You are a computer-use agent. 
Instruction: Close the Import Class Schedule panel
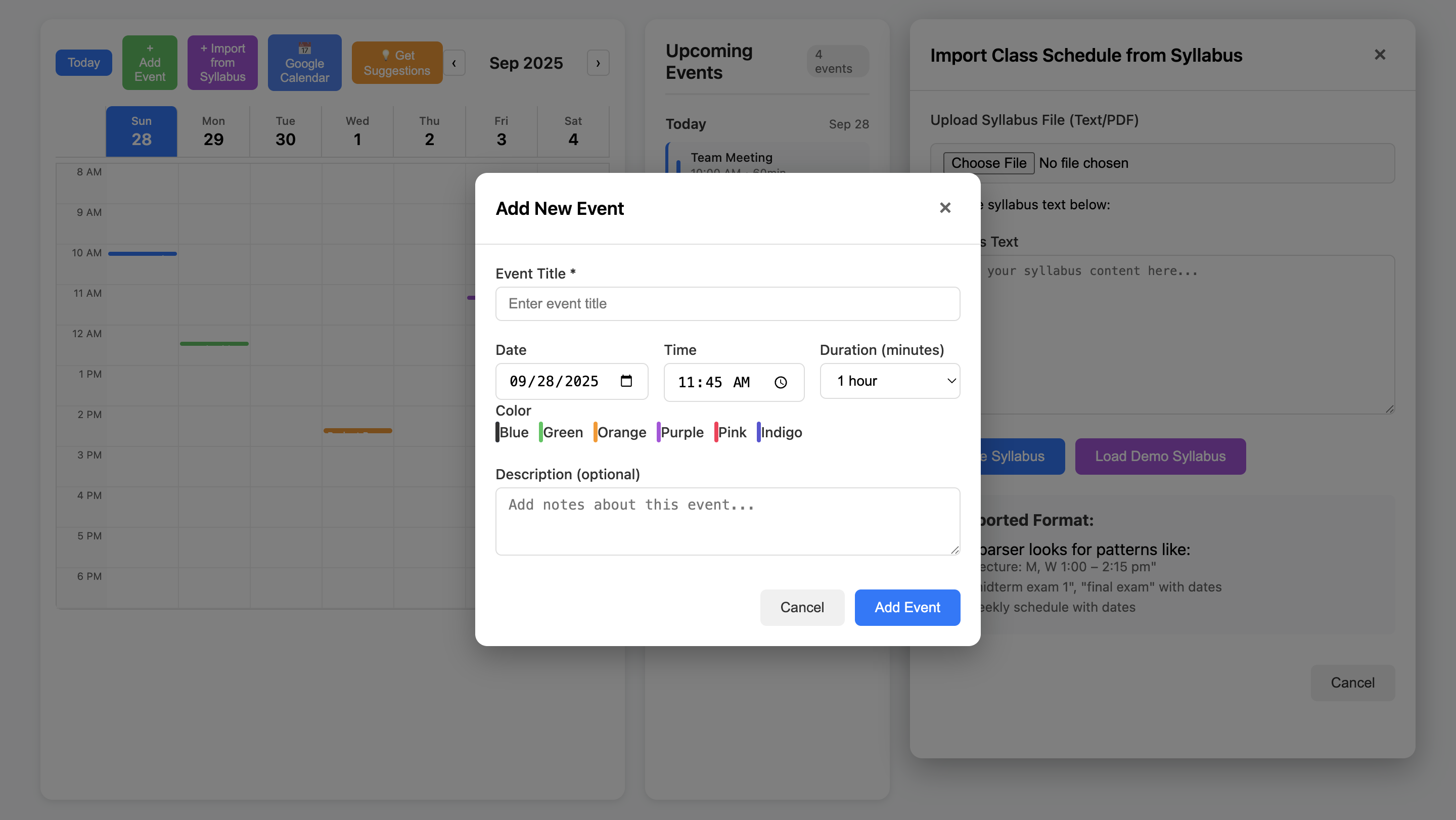point(1380,55)
